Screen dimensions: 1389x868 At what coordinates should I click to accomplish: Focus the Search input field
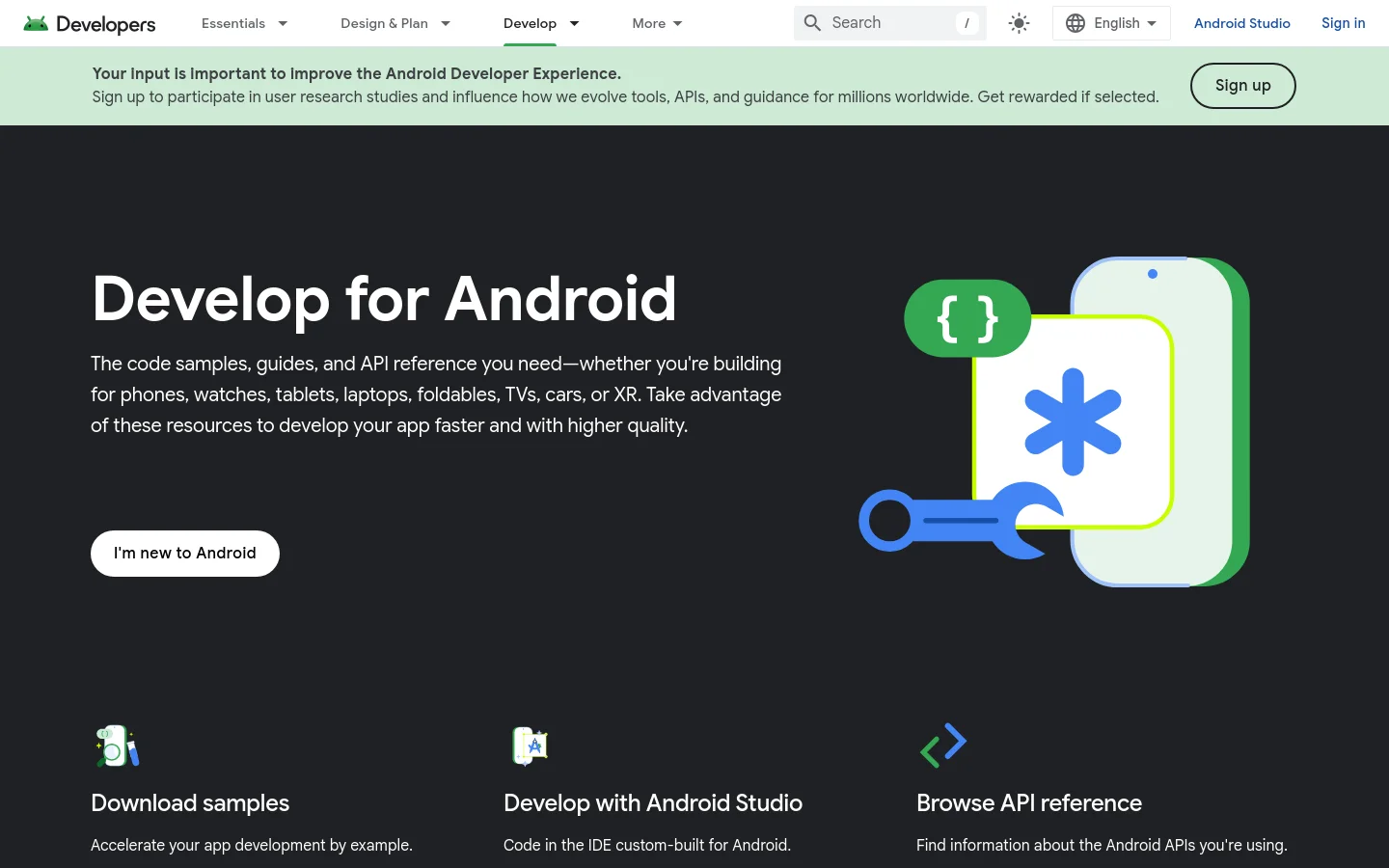point(889,23)
